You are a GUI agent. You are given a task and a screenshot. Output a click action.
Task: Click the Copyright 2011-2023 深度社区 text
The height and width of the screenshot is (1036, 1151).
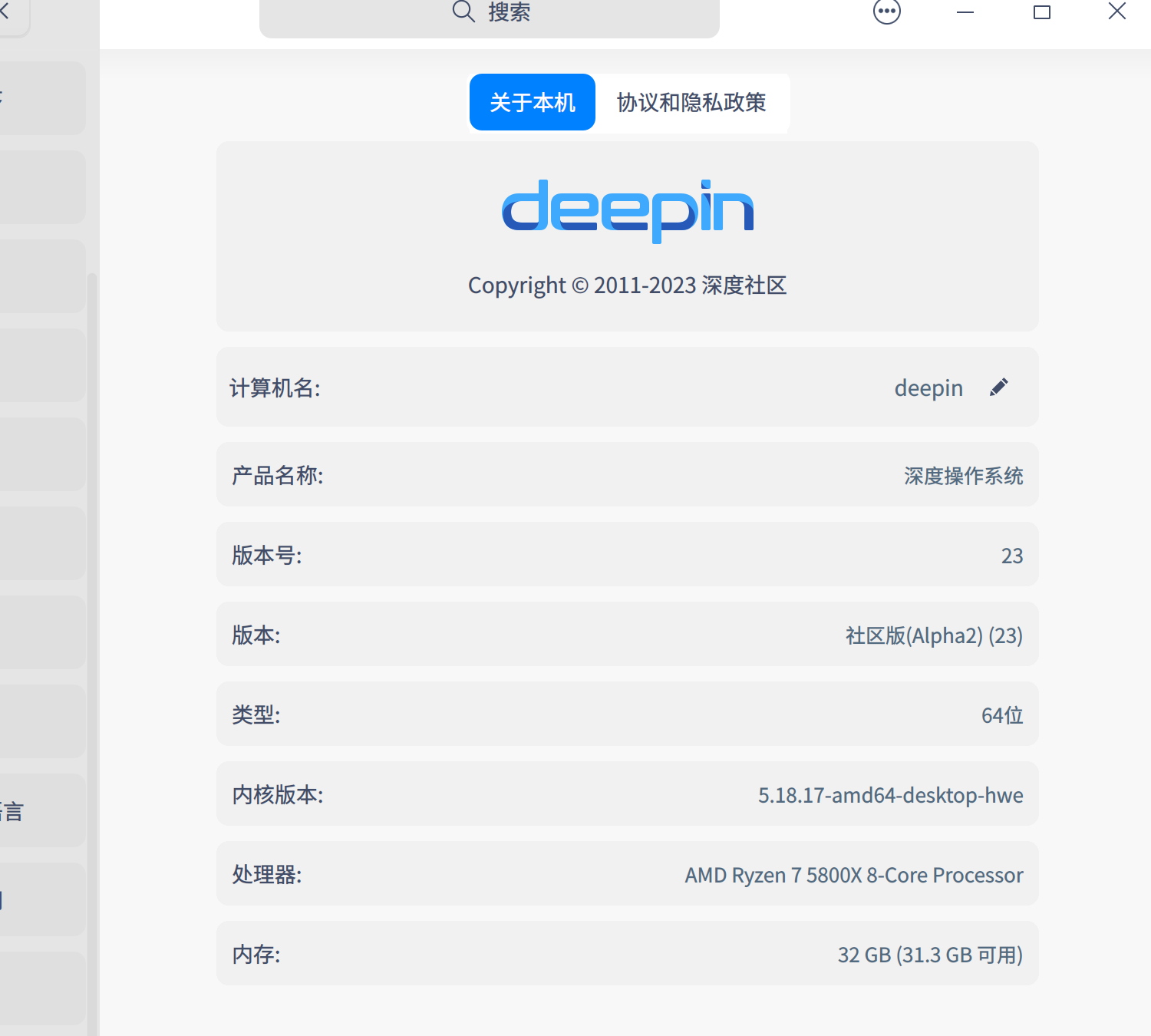click(627, 285)
